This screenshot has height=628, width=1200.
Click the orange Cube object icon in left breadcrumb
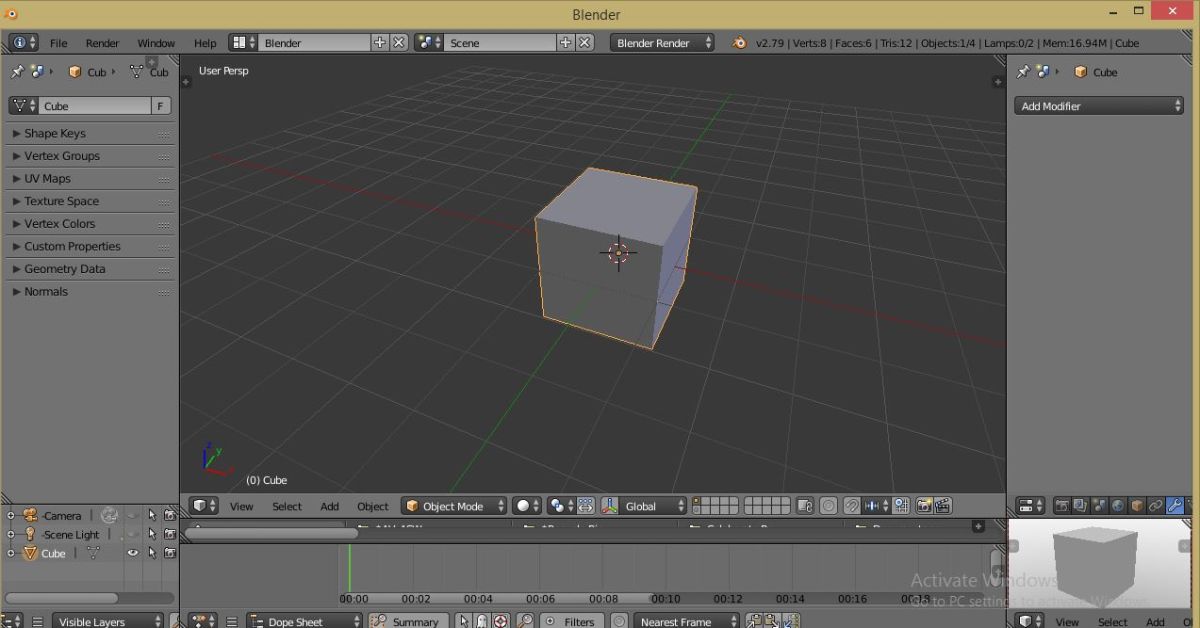tap(75, 72)
